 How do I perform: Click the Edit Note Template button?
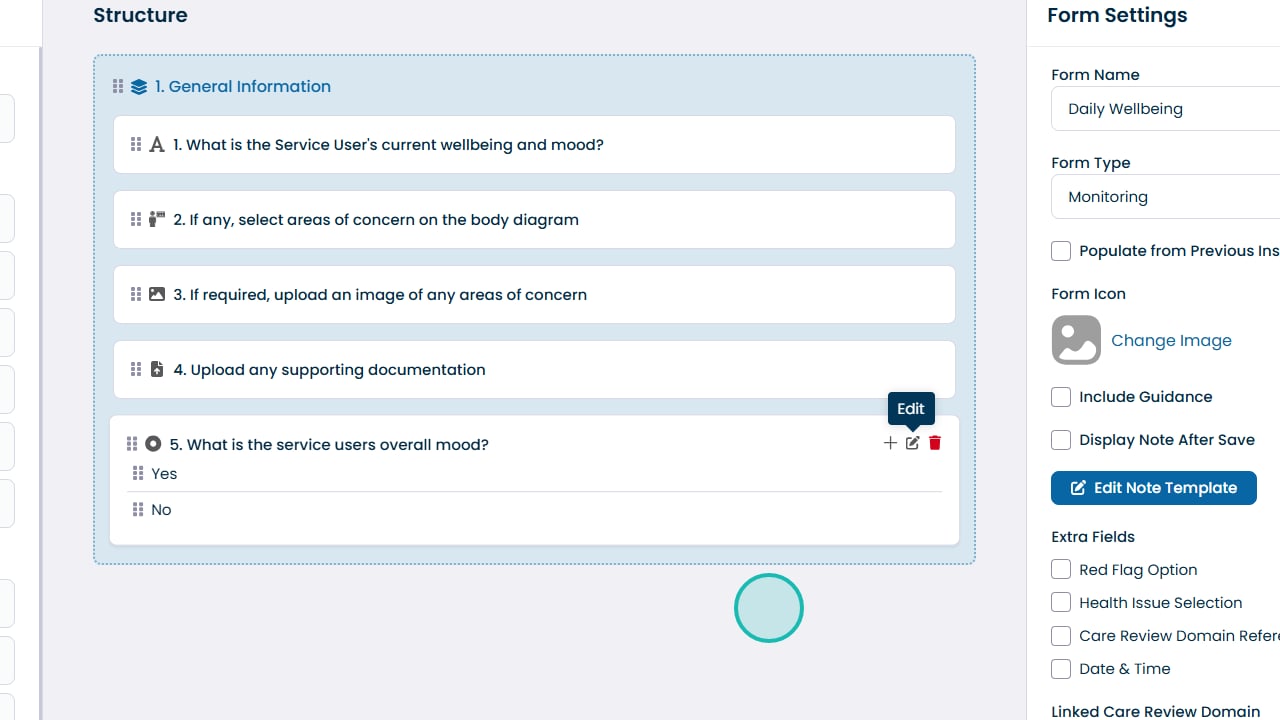coord(1153,488)
